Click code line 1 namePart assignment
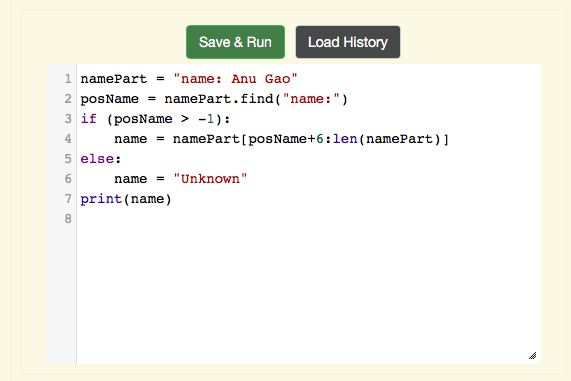571x381 pixels. coord(189,79)
